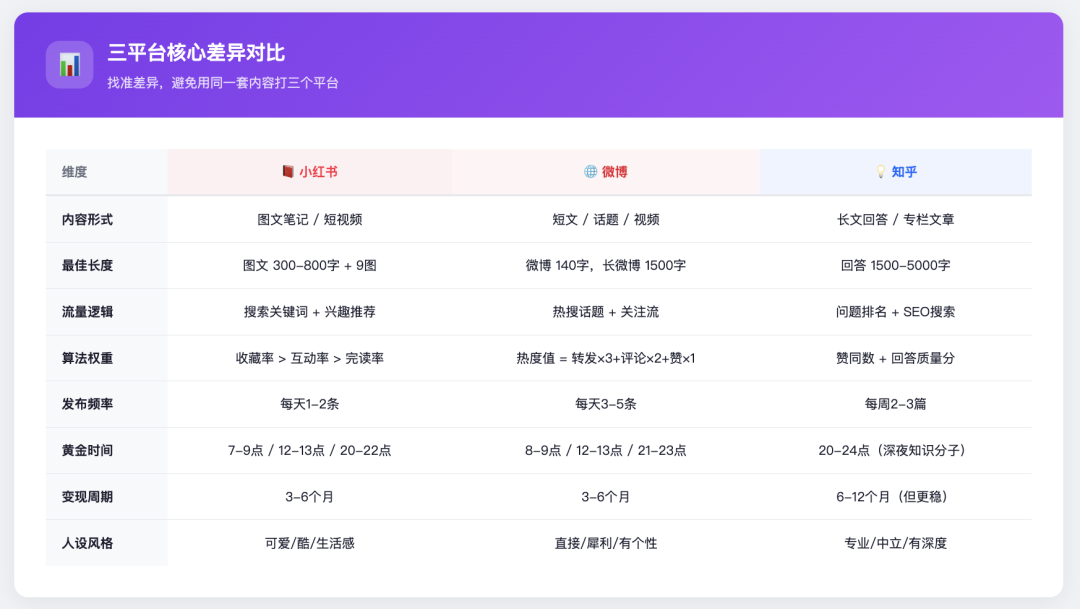Click the 算法权重 row label

coord(87,358)
